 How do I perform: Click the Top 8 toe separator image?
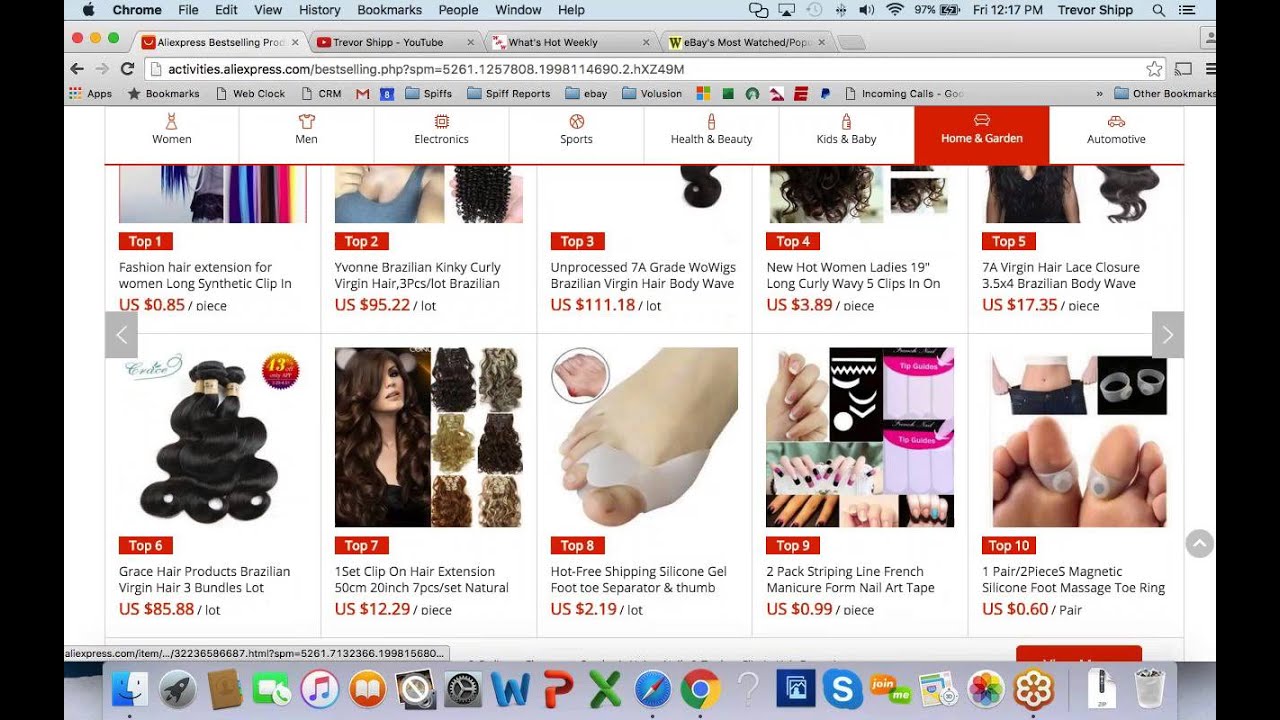(x=644, y=437)
